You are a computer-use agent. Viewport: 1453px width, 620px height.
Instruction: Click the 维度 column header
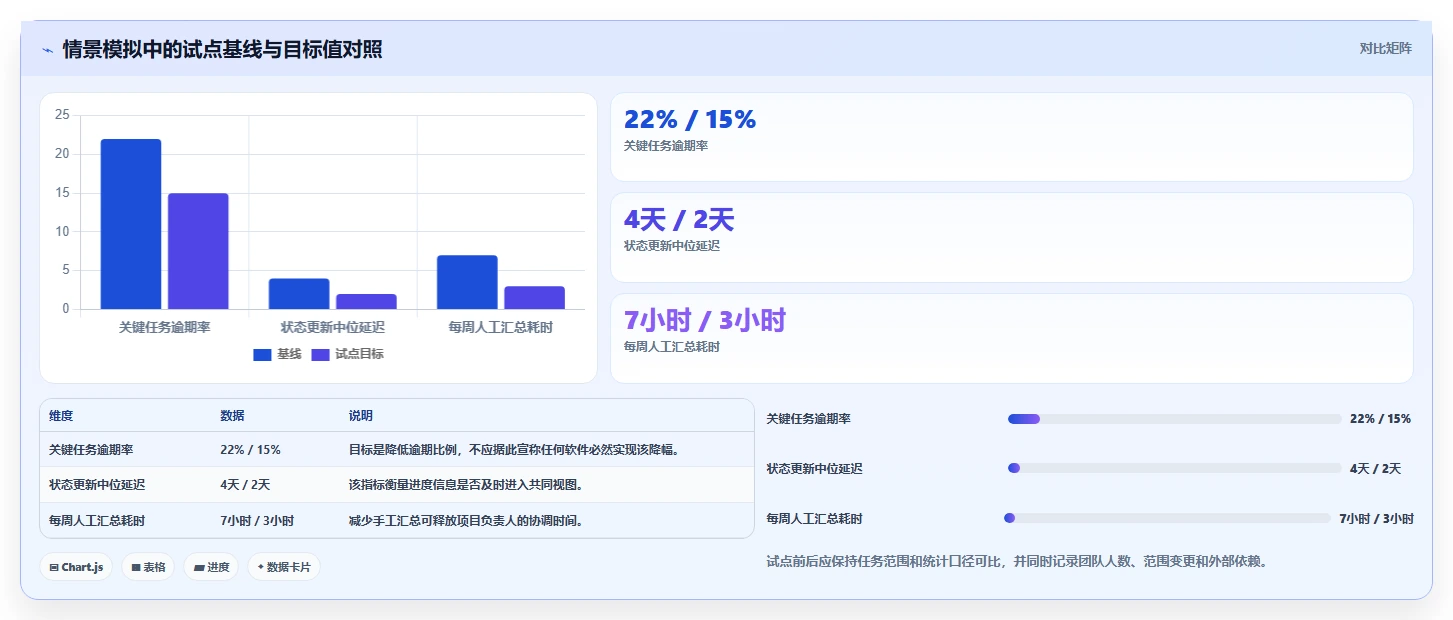tap(61, 416)
